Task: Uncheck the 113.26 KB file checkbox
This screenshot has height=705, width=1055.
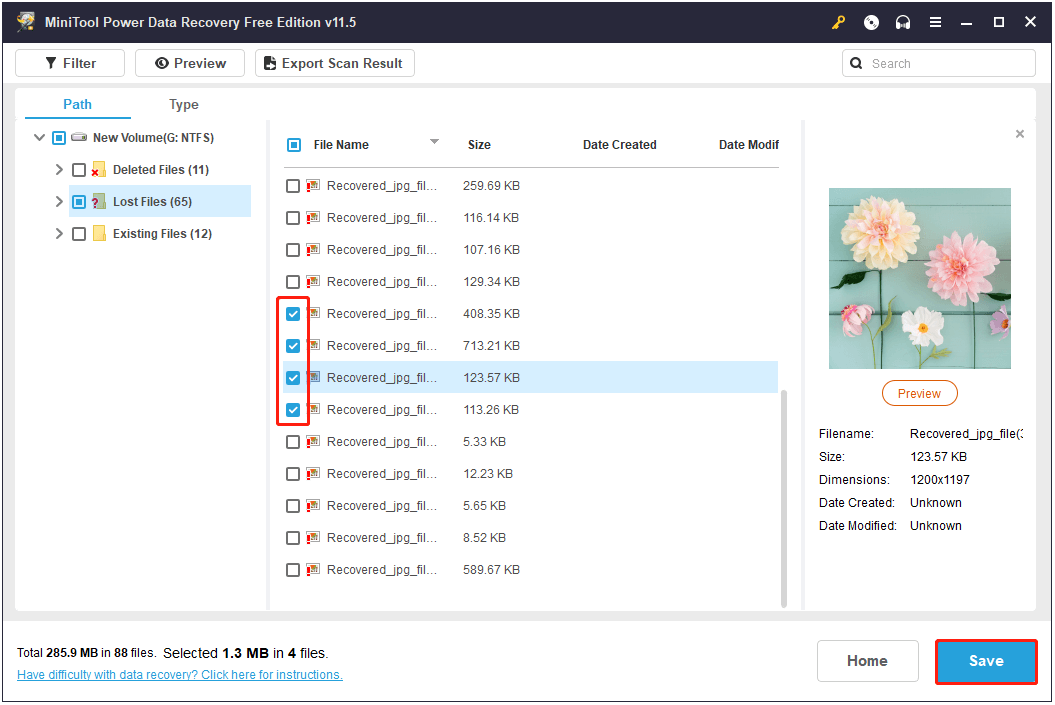Action: click(293, 410)
